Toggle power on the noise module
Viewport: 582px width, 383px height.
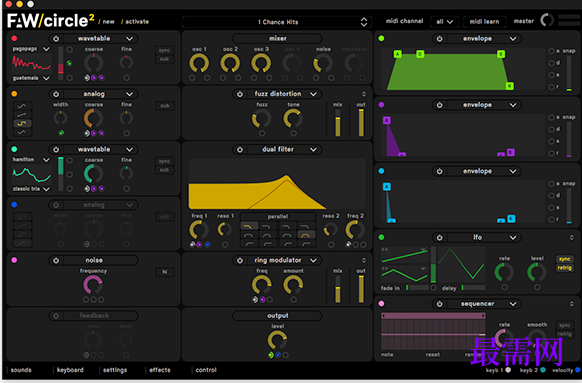[x=56, y=260]
